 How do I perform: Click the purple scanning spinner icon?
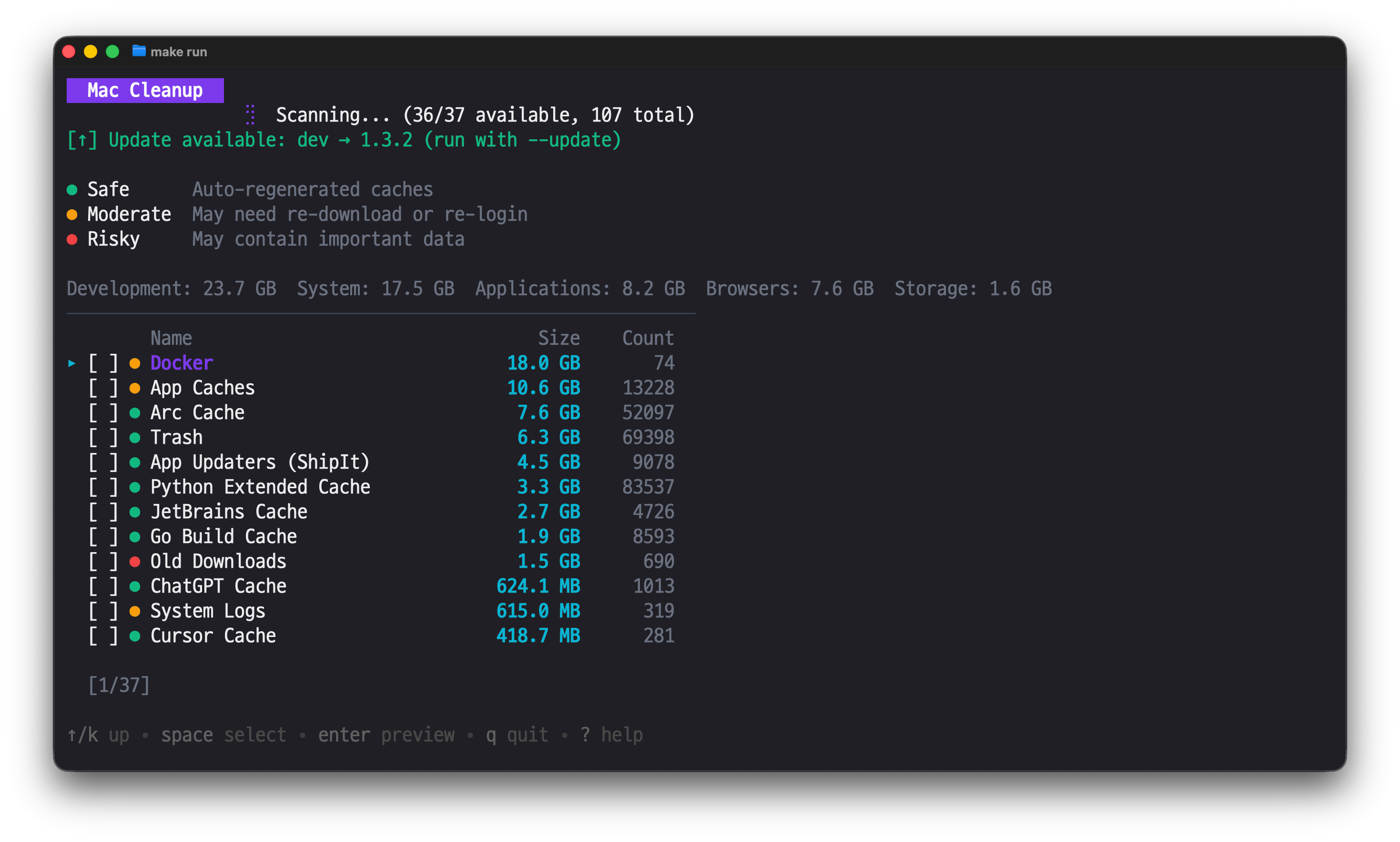(250, 114)
